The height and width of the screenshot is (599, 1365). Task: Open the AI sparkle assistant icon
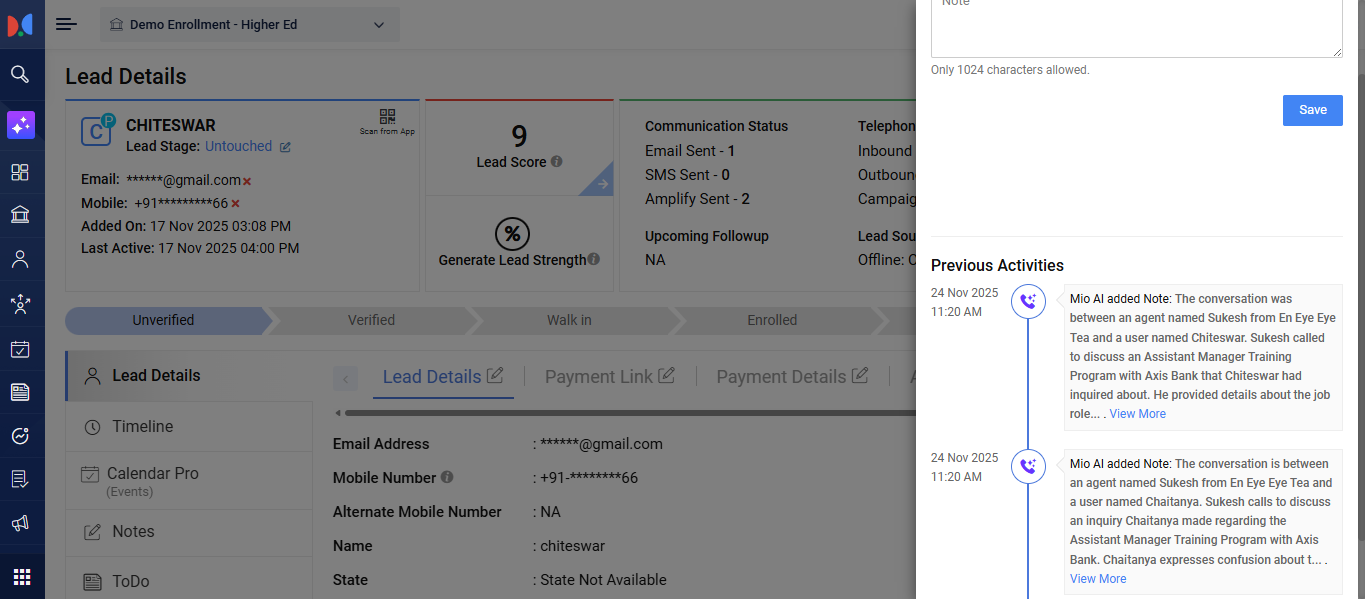21,125
